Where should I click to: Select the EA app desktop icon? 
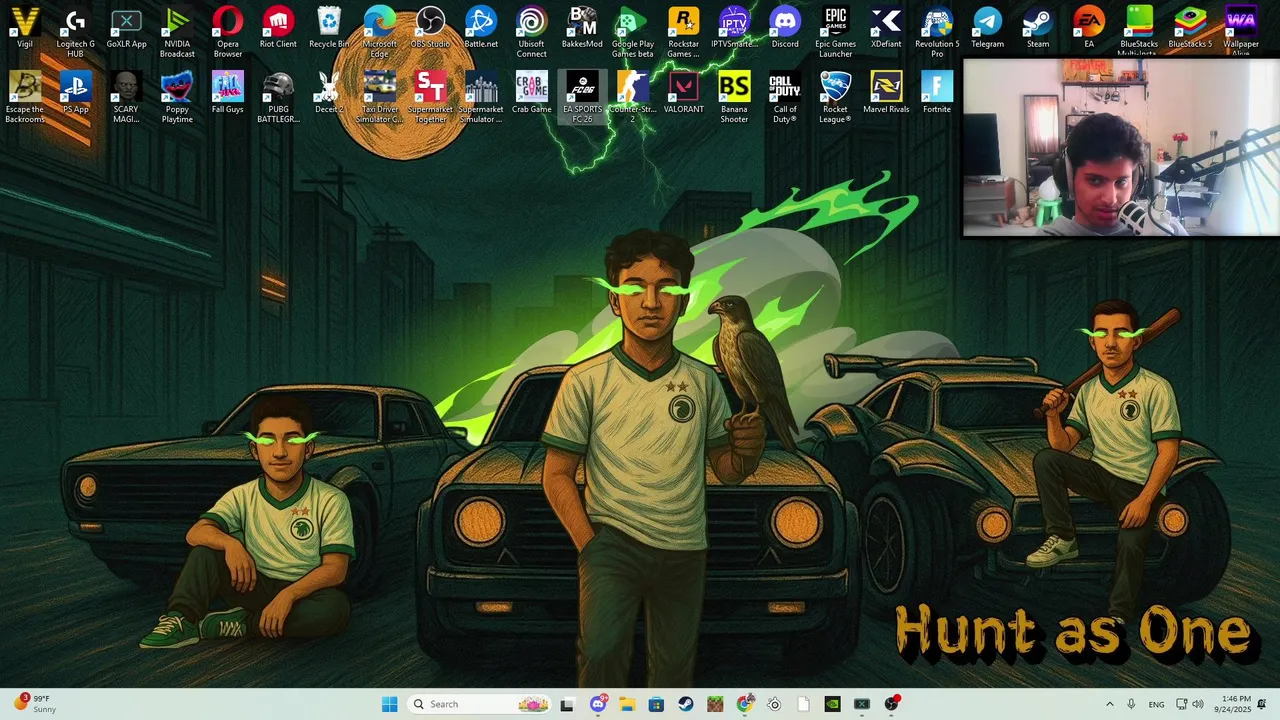[x=1089, y=28]
